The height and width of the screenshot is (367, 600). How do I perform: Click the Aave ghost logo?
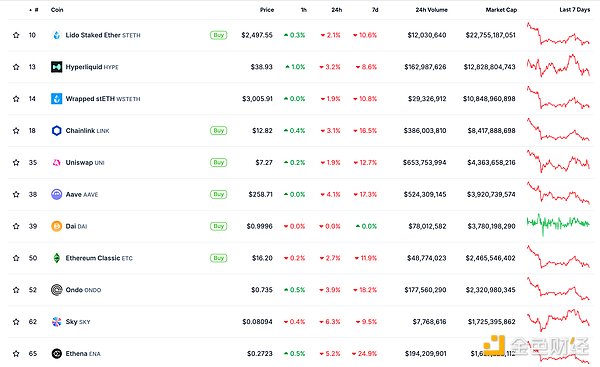pos(57,194)
